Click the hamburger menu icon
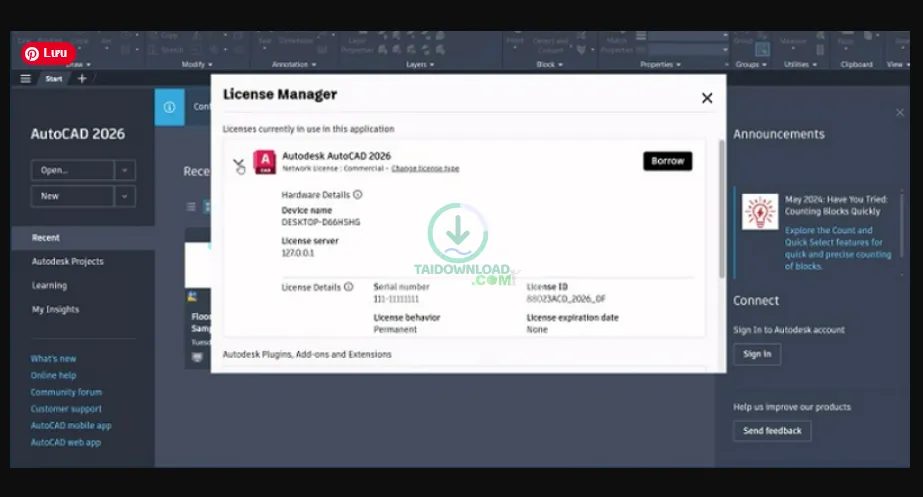 (x=25, y=78)
